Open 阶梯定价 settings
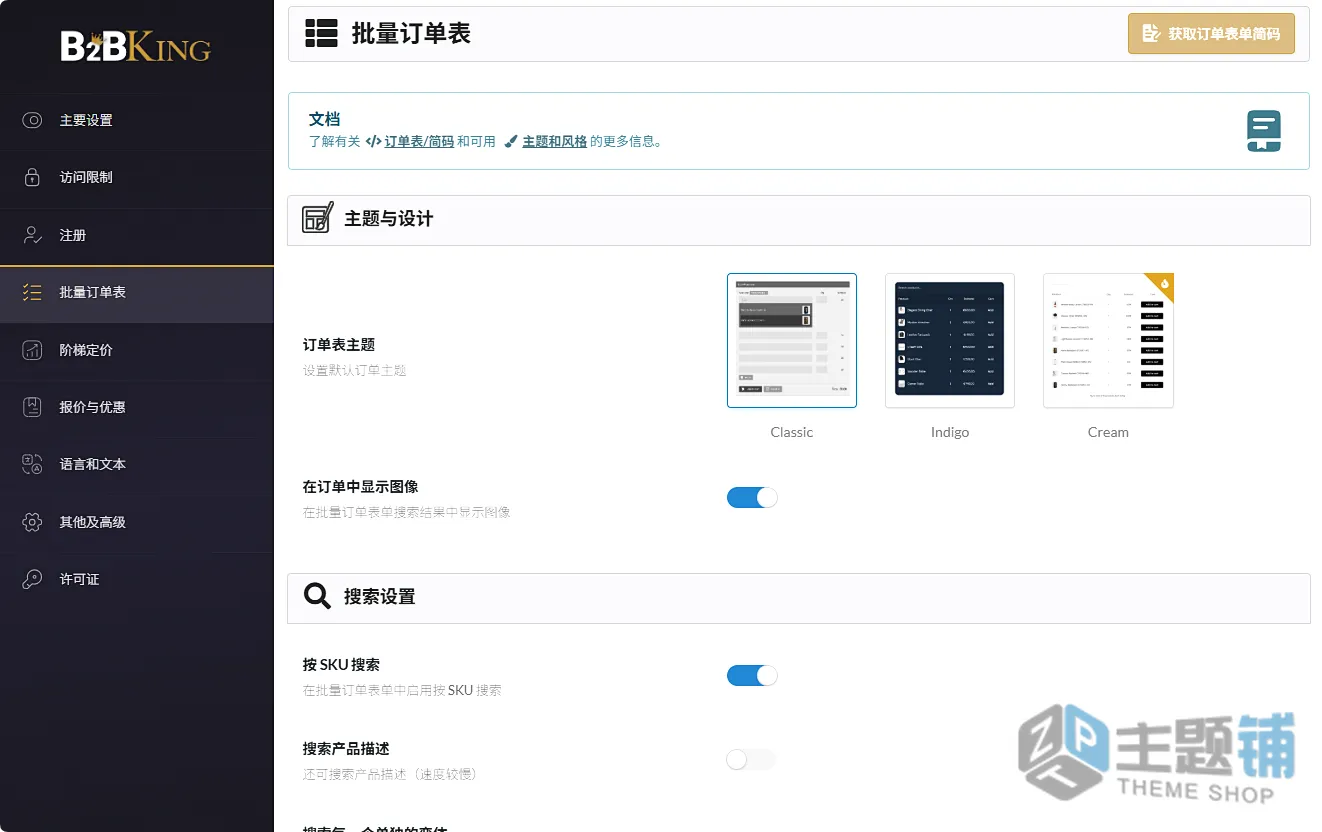Screen dimensions: 1322x832 point(137,350)
